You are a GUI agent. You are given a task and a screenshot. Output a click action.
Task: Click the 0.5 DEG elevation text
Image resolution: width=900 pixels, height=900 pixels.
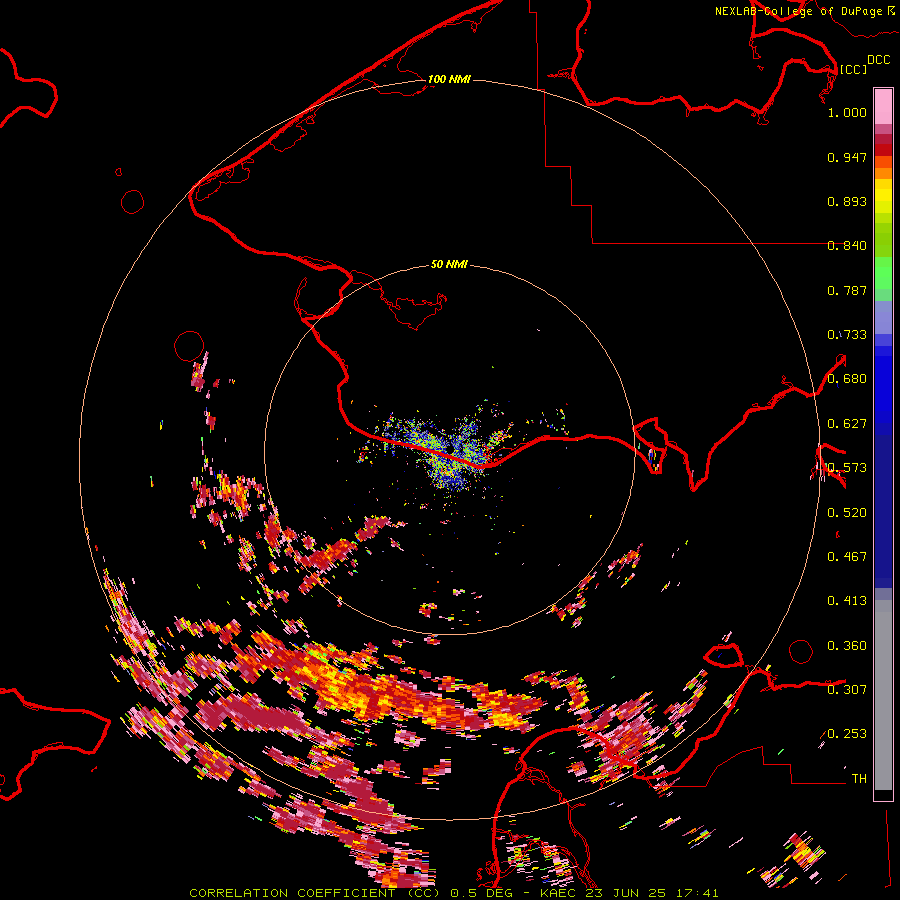[481, 893]
